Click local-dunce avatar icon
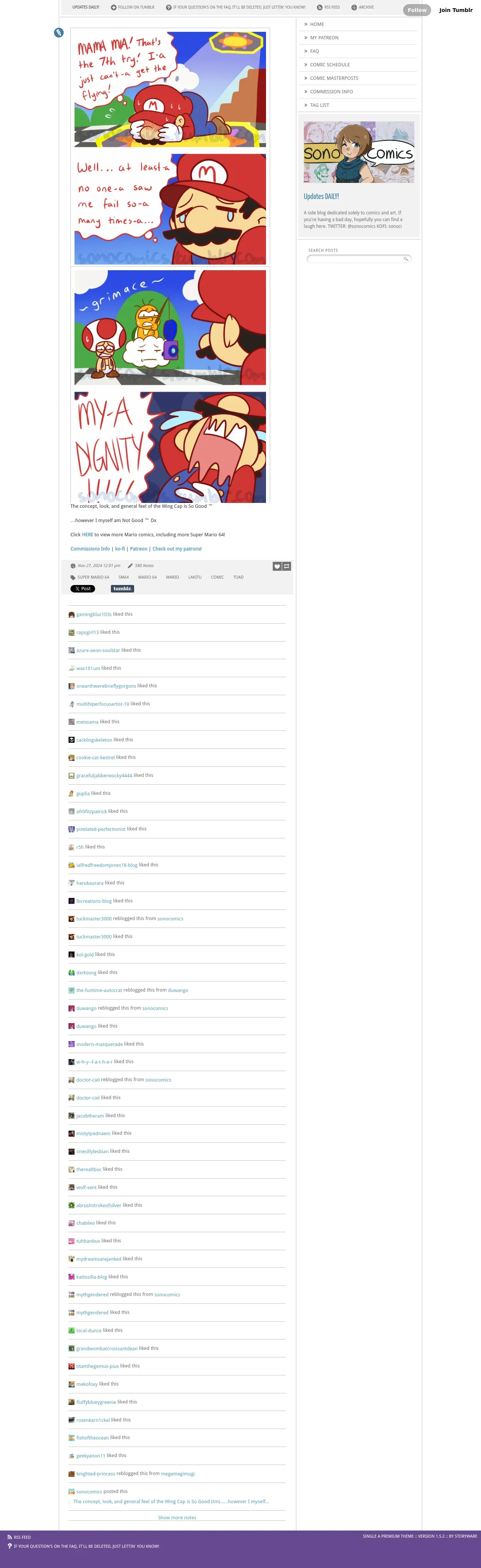481x1568 pixels. [71, 1330]
